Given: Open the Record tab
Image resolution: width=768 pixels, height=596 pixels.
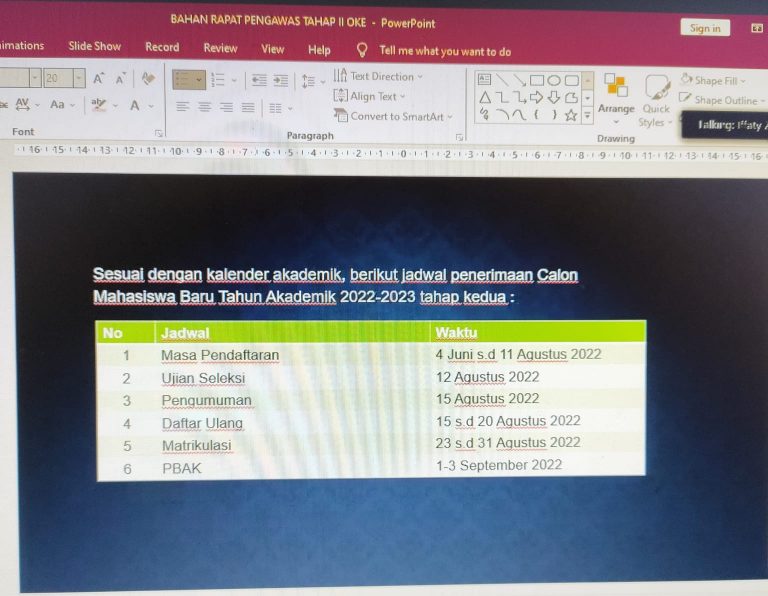Looking at the screenshot, I should (162, 47).
